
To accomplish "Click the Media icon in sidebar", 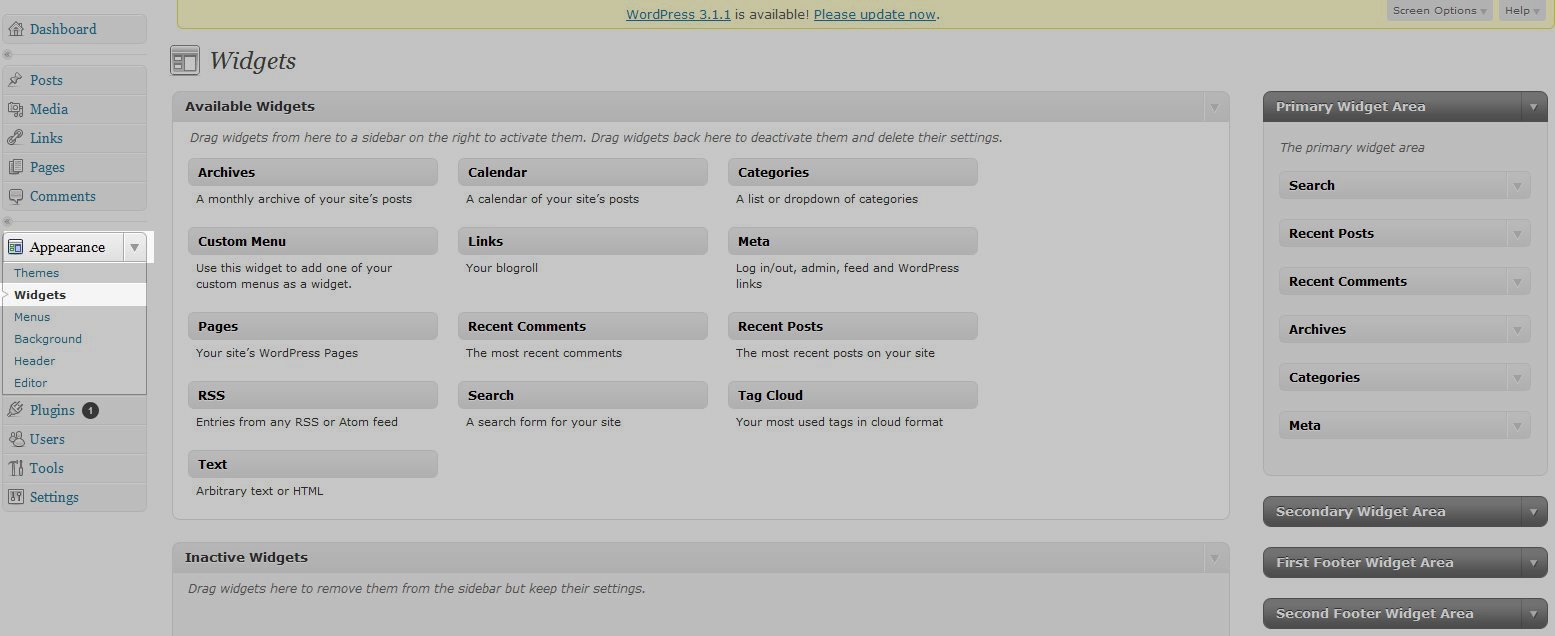I will [x=16, y=109].
